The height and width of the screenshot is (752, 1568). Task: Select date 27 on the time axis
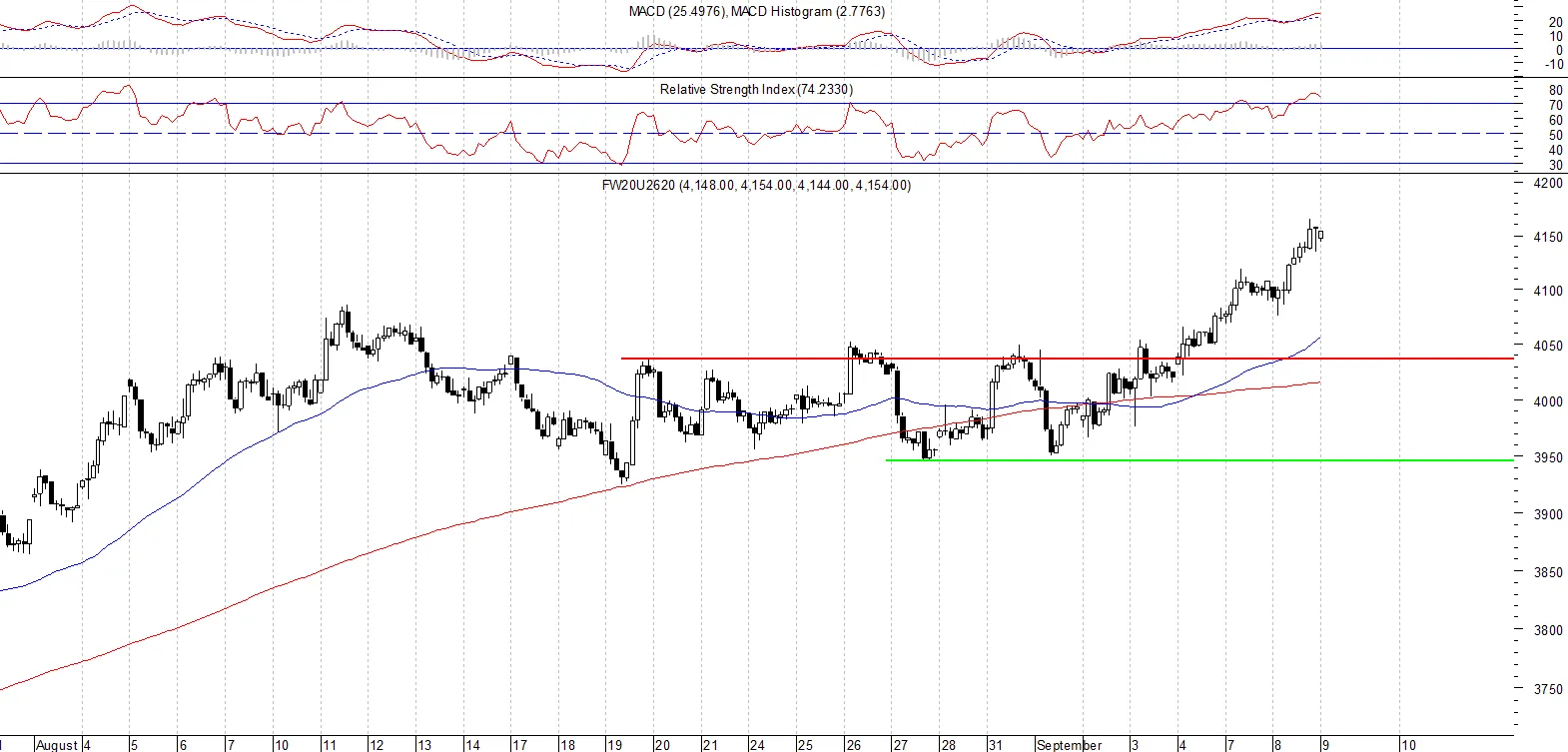point(901,744)
